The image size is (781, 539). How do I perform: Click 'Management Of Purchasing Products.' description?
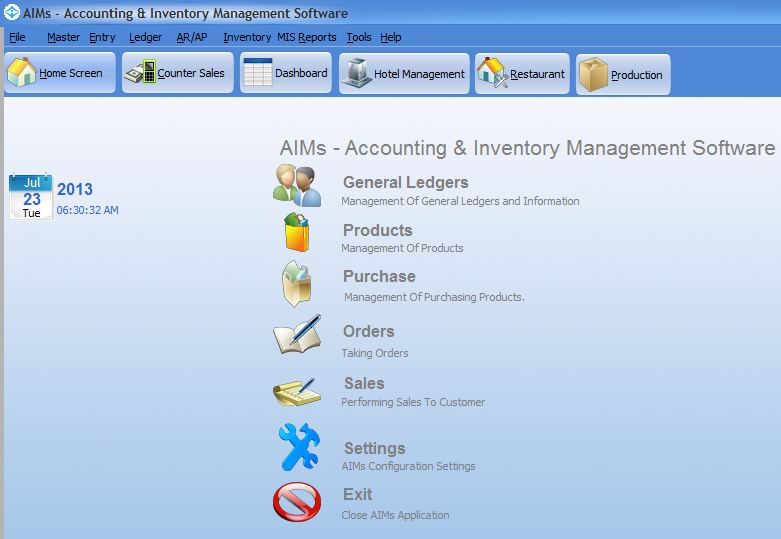pos(434,297)
